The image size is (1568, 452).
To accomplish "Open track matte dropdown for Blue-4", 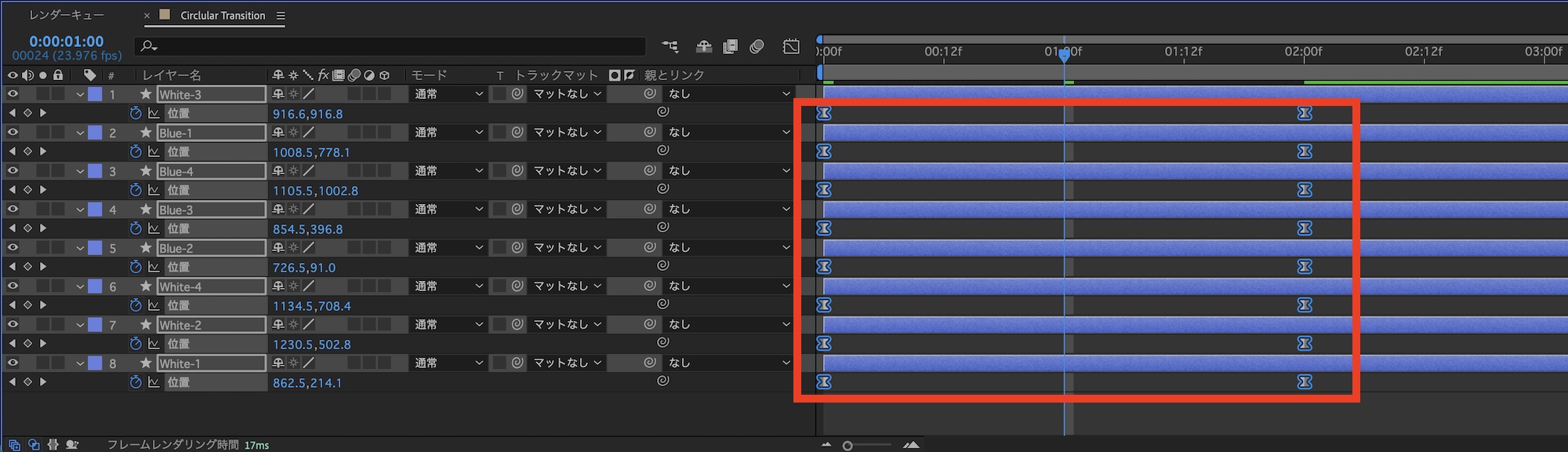I will pyautogui.click(x=568, y=170).
